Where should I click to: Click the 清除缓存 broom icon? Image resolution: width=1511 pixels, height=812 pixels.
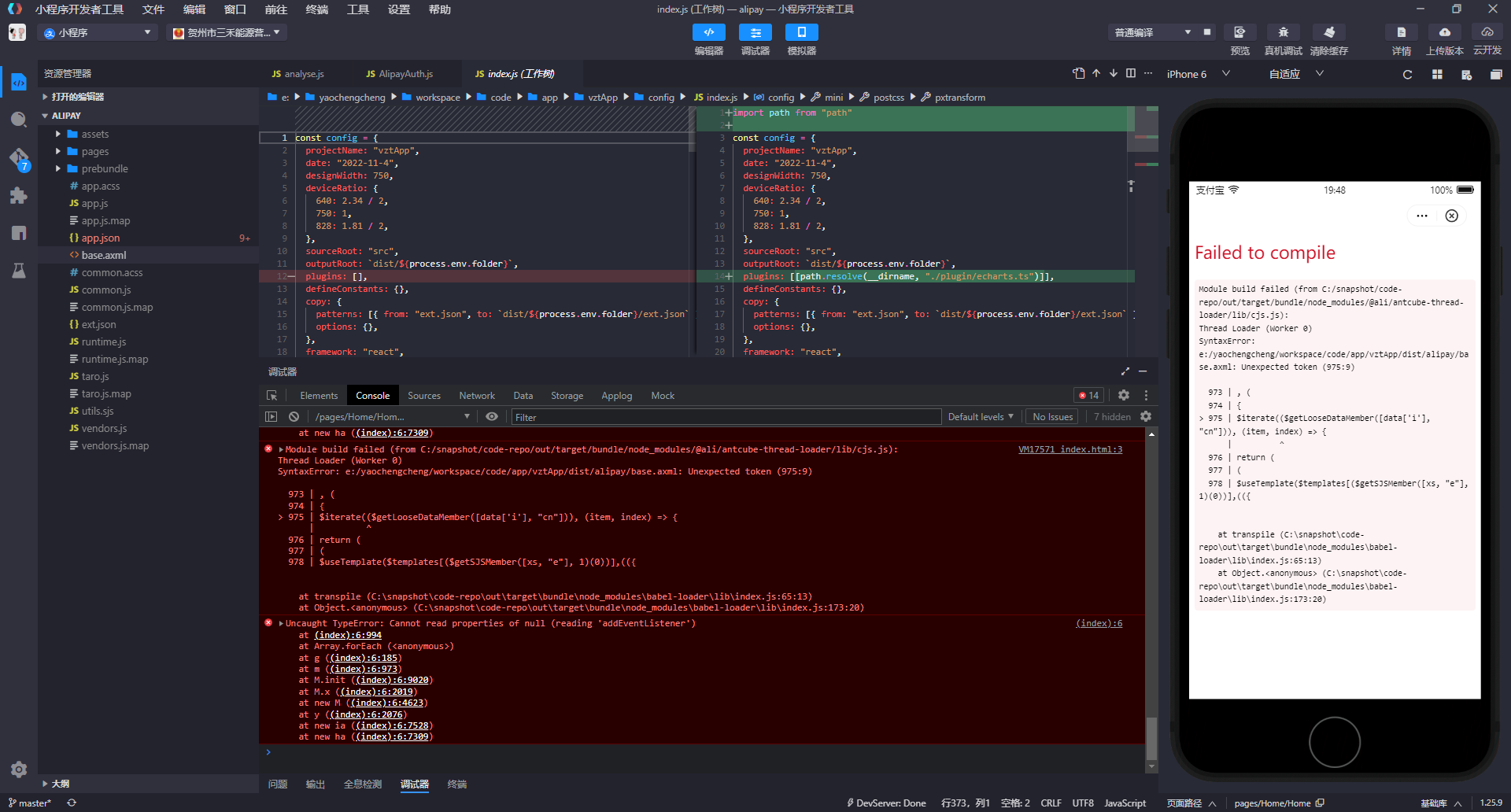tap(1329, 32)
